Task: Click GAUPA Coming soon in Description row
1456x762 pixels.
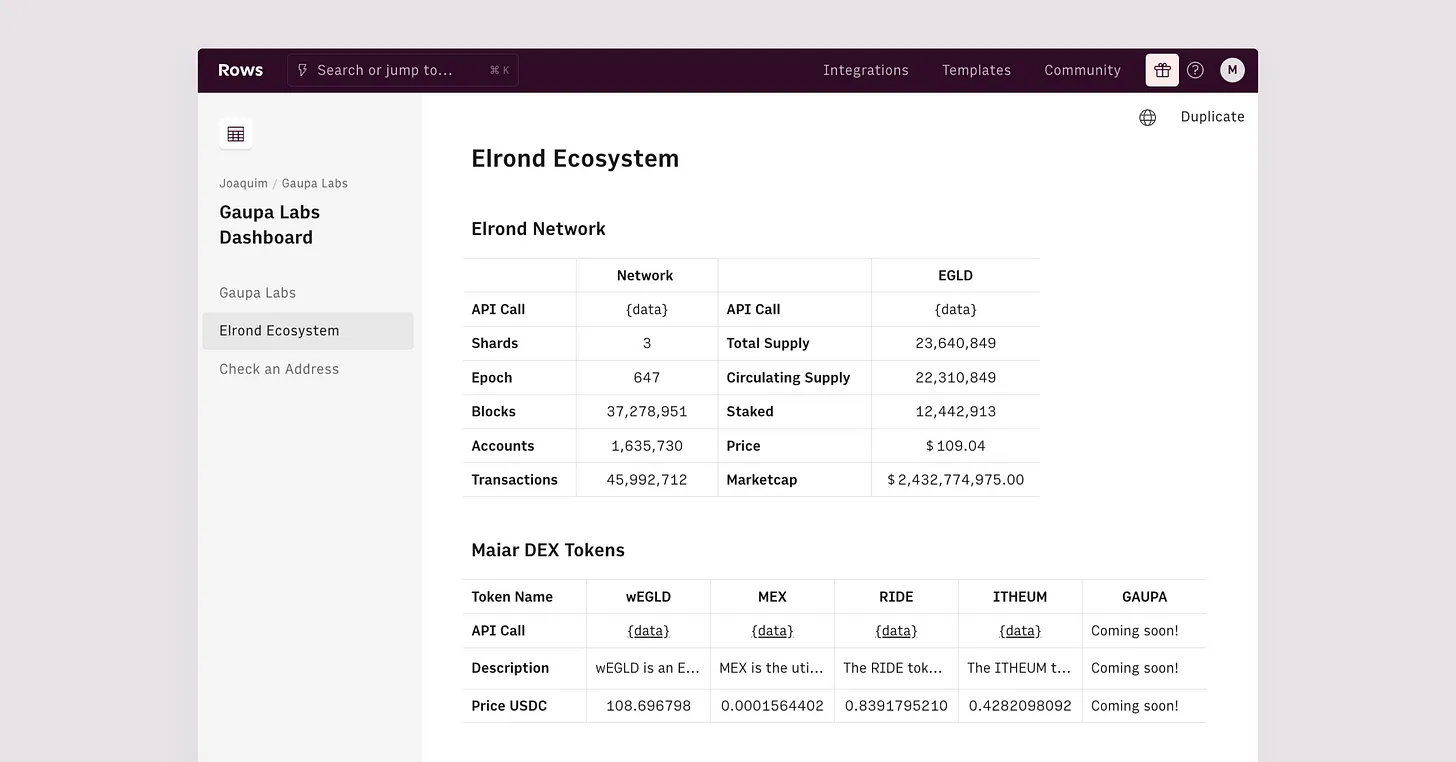Action: pyautogui.click(x=1135, y=668)
